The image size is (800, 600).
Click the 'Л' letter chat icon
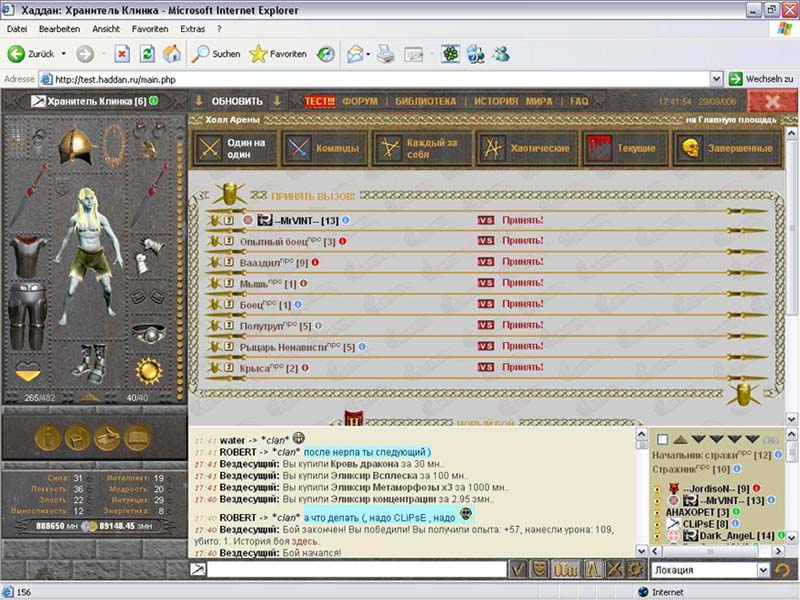tap(592, 569)
